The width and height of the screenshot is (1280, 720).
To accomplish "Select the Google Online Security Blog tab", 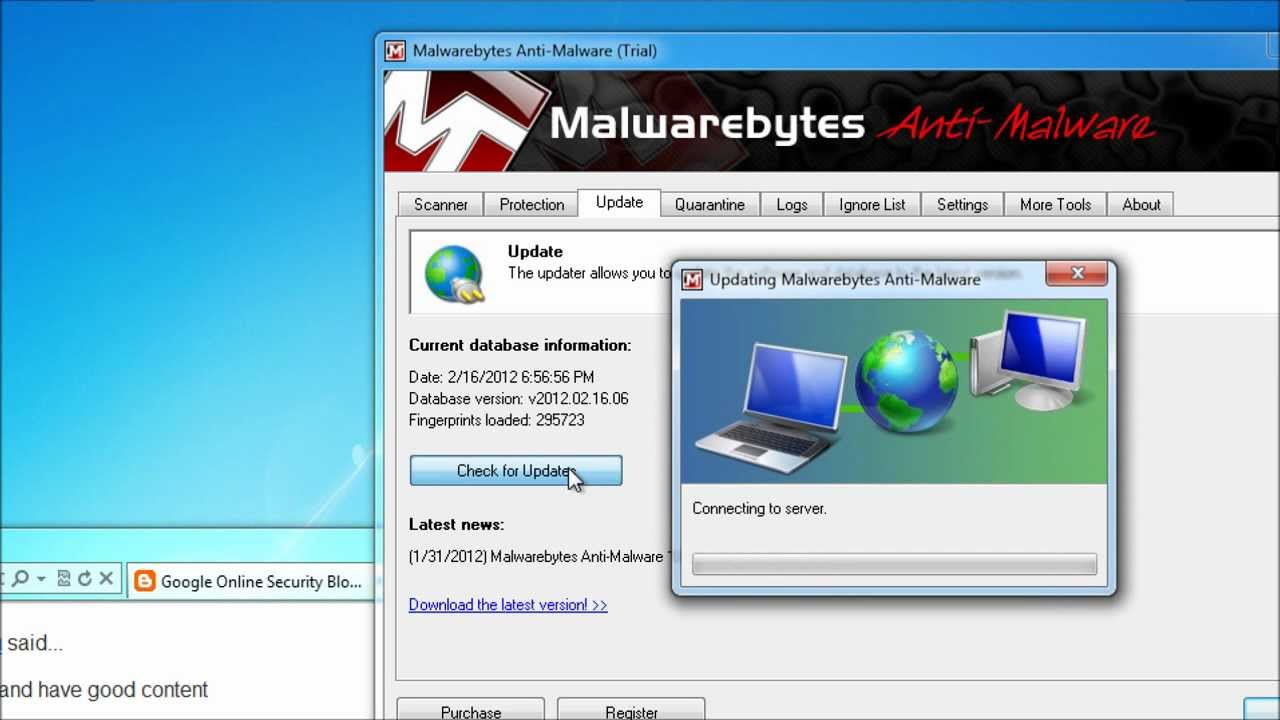I will (x=250, y=581).
